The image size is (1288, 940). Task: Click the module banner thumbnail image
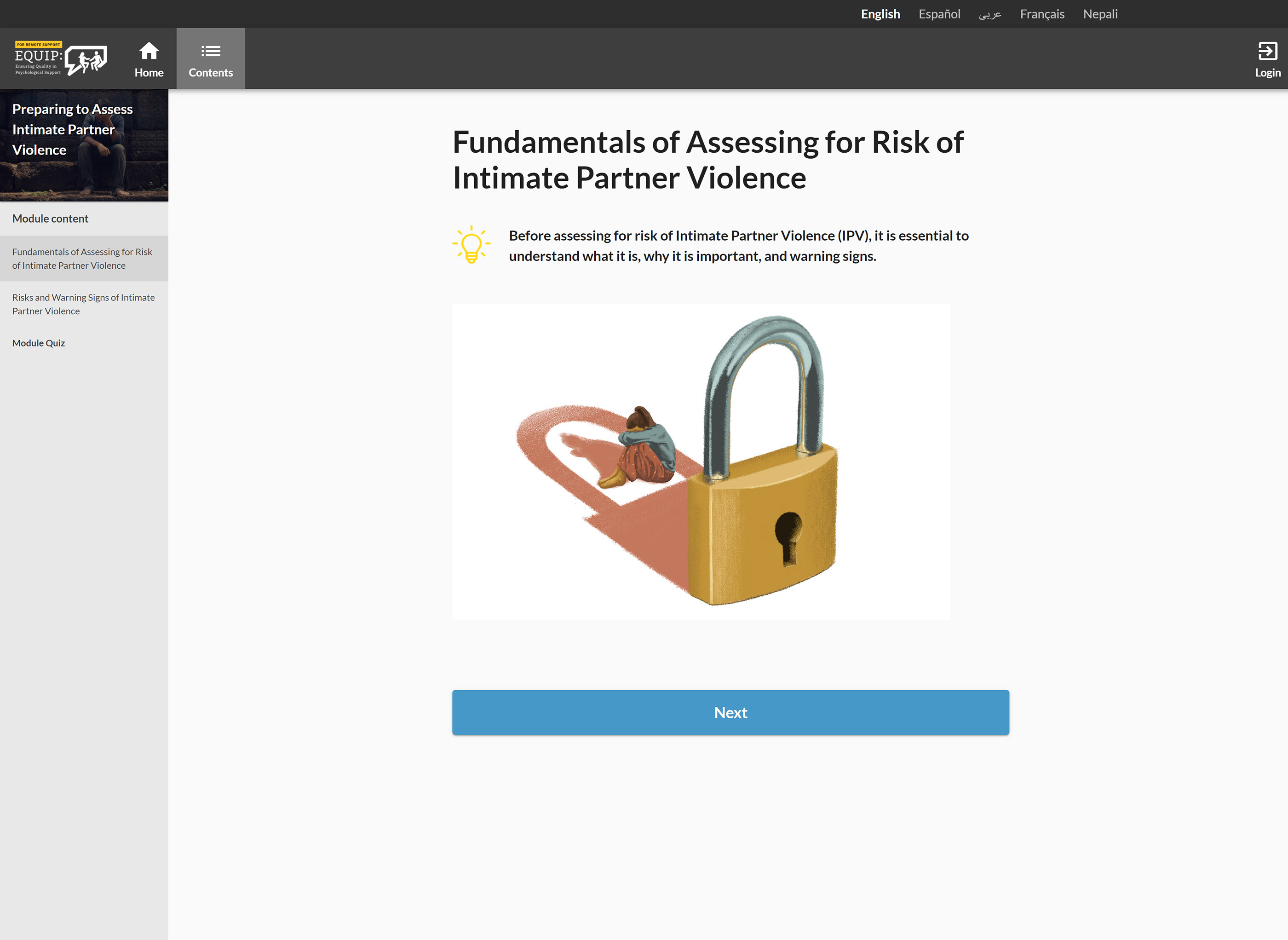84,145
